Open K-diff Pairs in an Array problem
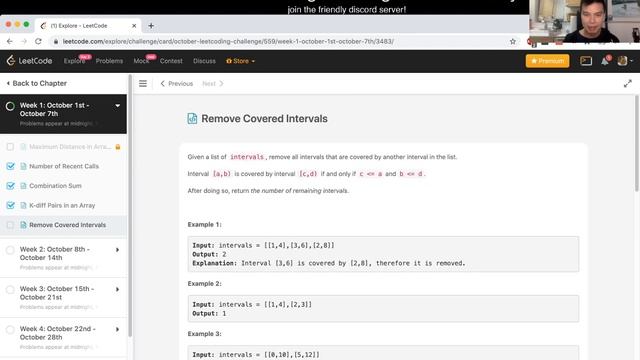Image resolution: width=640 pixels, height=360 pixels. click(62, 205)
